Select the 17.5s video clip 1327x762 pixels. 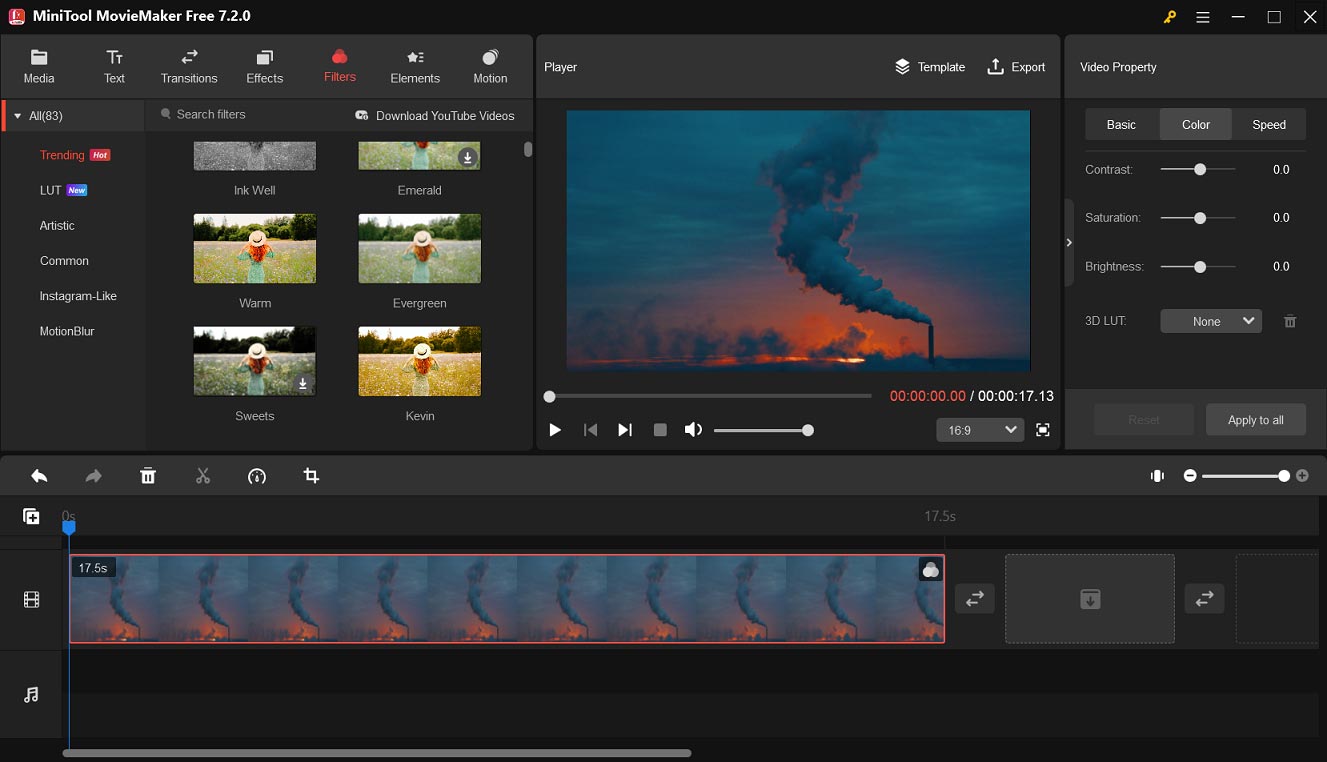[507, 598]
